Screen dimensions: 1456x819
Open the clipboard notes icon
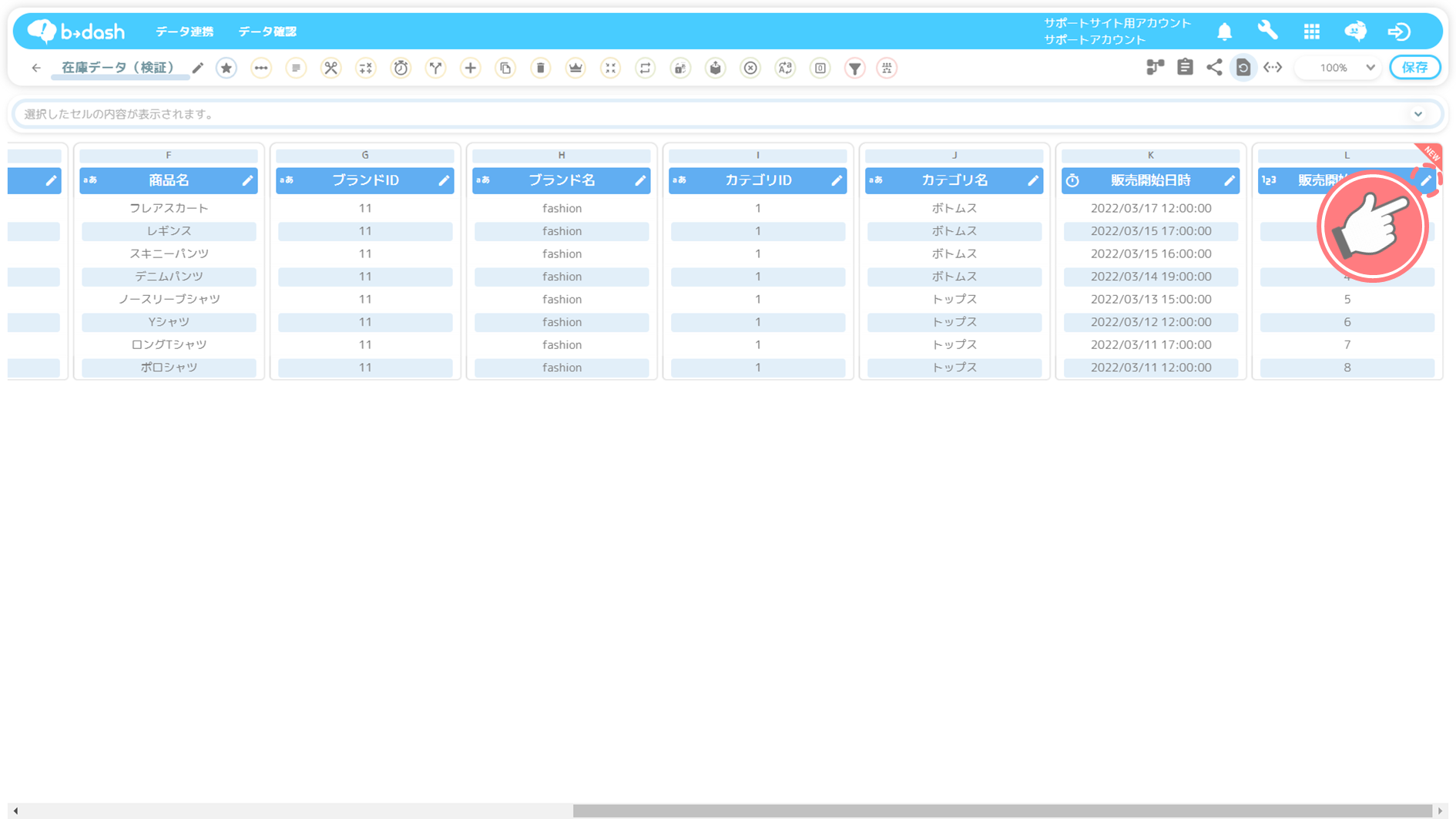pyautogui.click(x=1185, y=68)
